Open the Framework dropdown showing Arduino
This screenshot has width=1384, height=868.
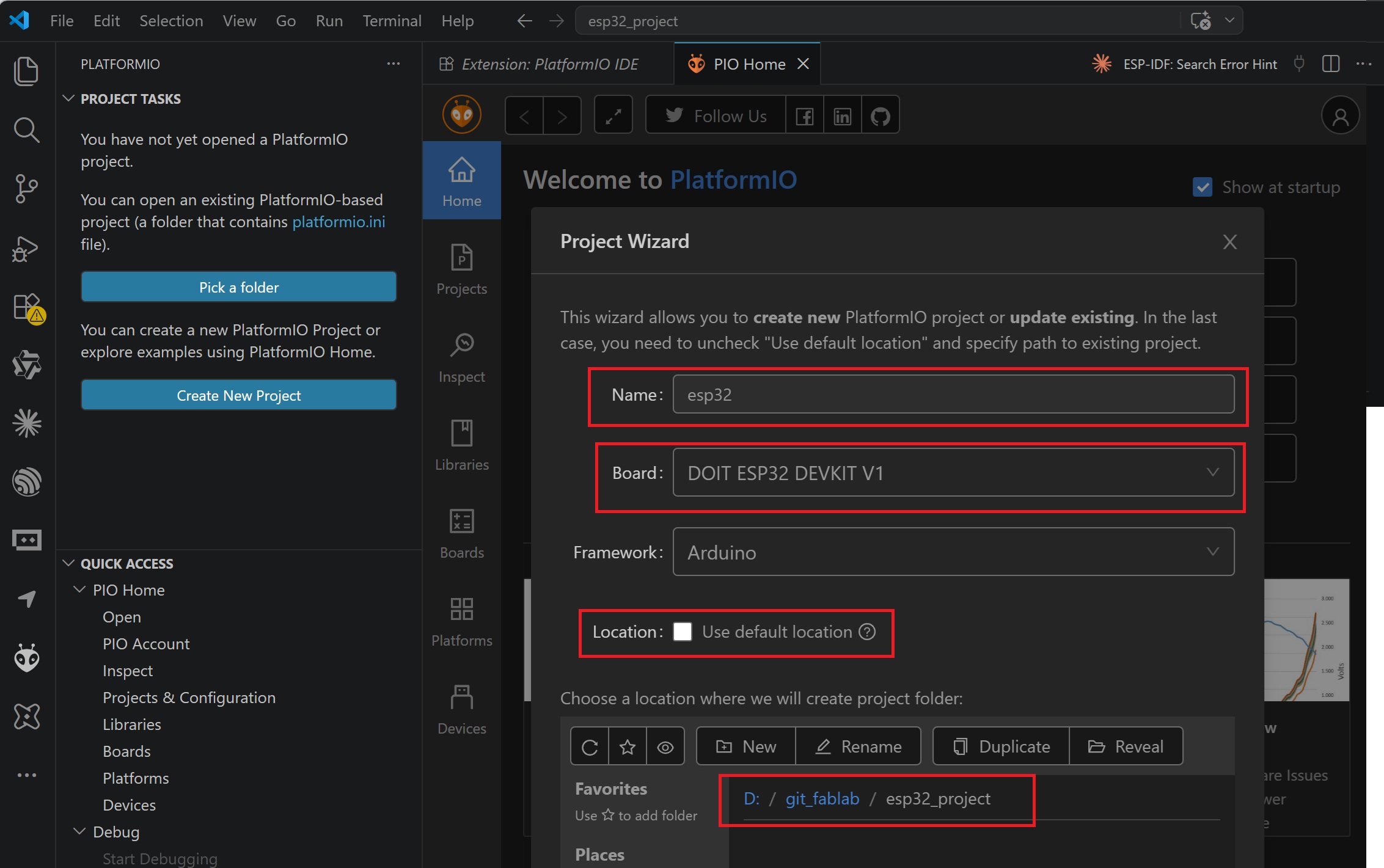pos(953,552)
